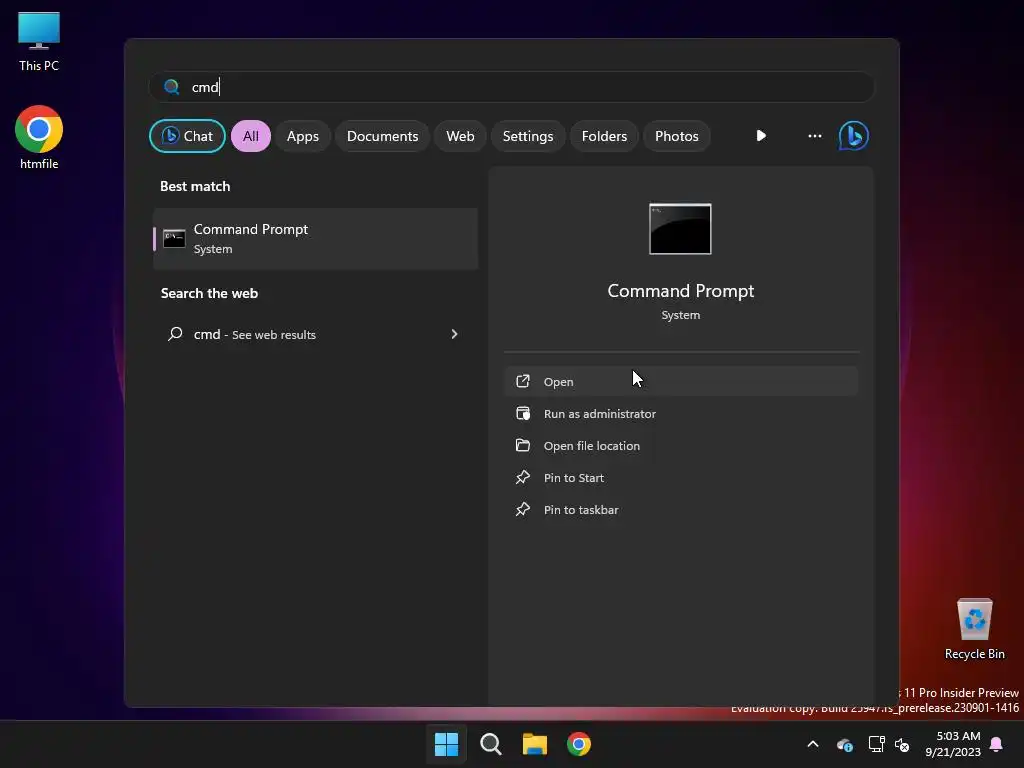Switch to the Web filter tab
This screenshot has width=1024, height=768.
coord(460,136)
